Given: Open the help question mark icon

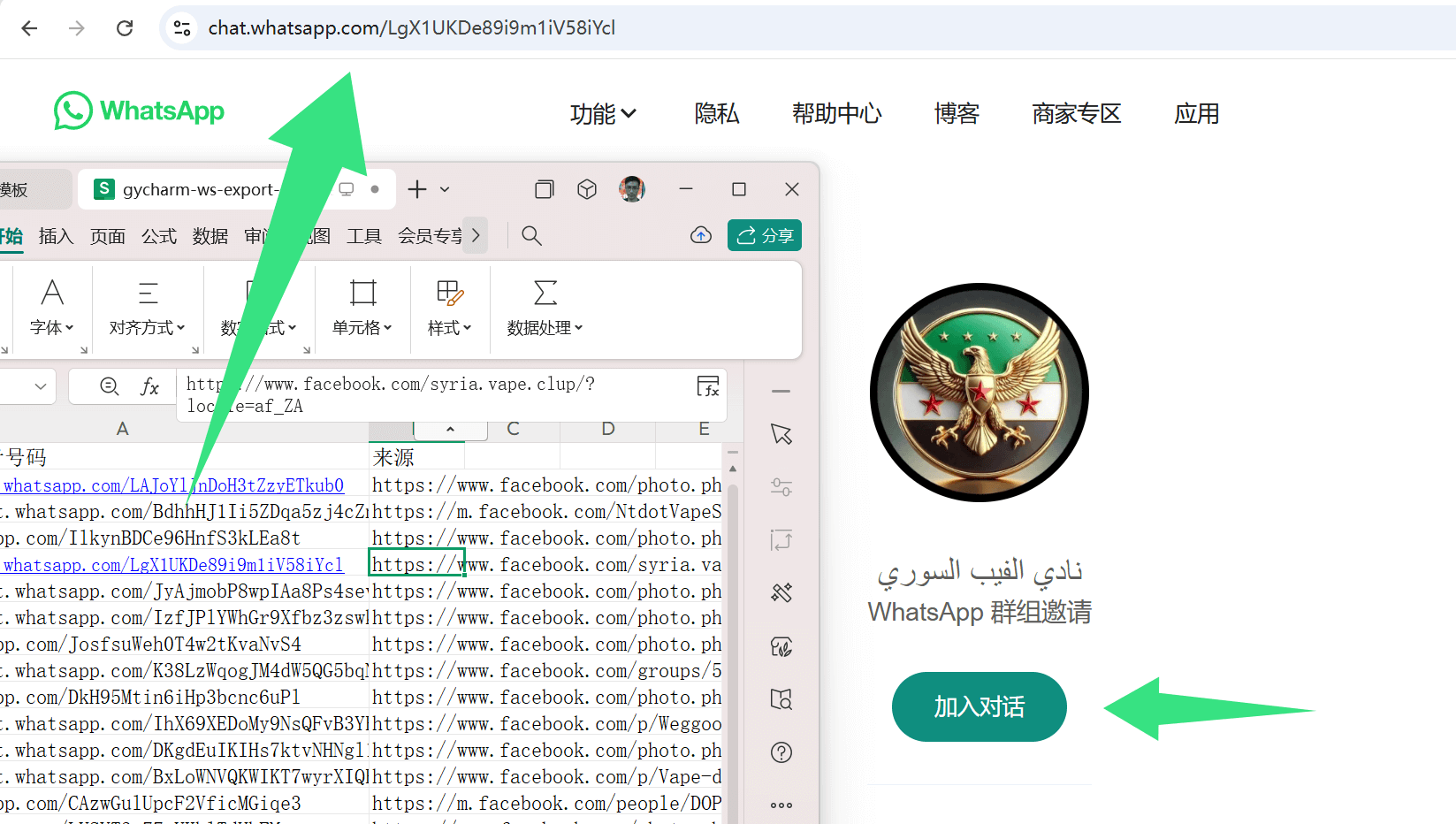Looking at the screenshot, I should coord(781,752).
